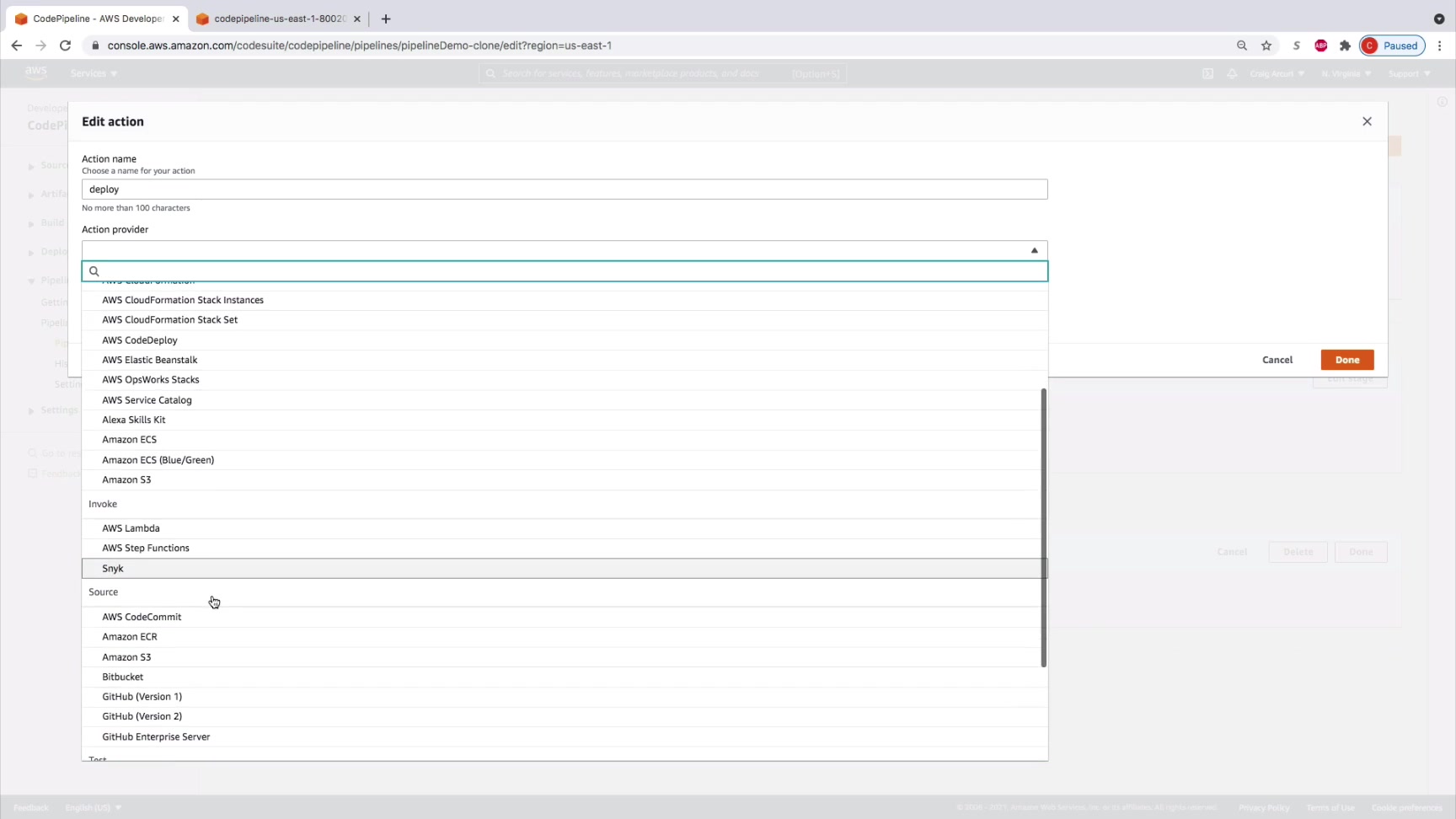Pick GitHub (Version 1) option
This screenshot has width=1456, height=819.
(x=565, y=697)
